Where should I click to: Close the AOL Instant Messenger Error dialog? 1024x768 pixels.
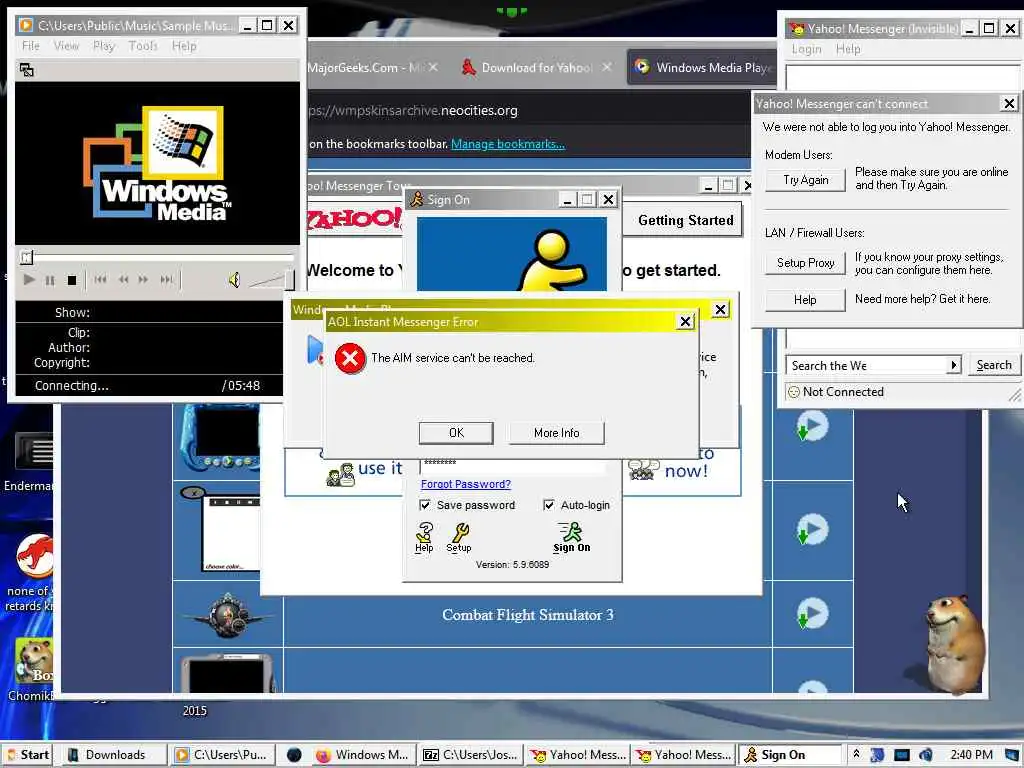685,321
